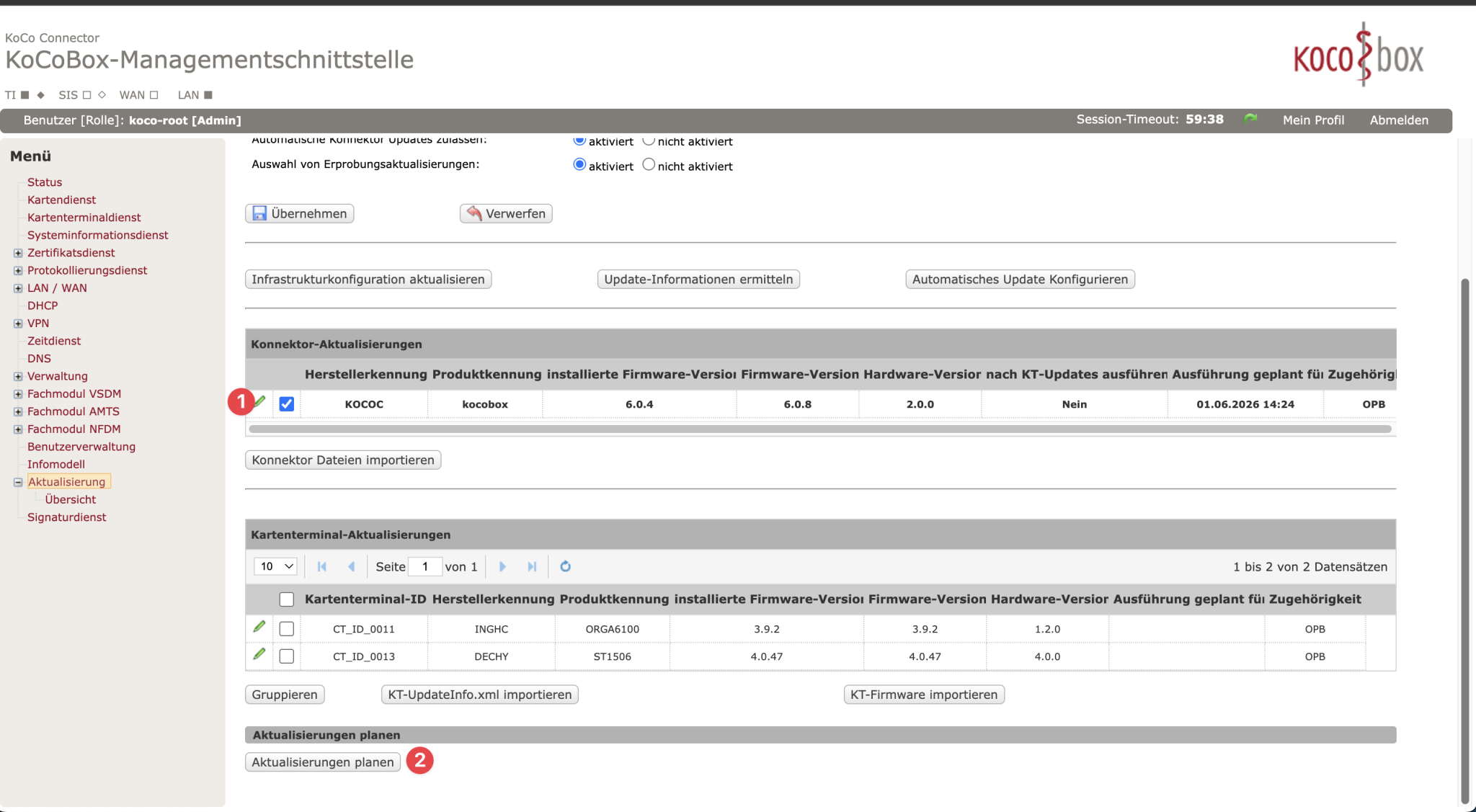This screenshot has width=1476, height=812.
Task: Refresh the Kartenterminal table with reload icon
Action: click(565, 566)
